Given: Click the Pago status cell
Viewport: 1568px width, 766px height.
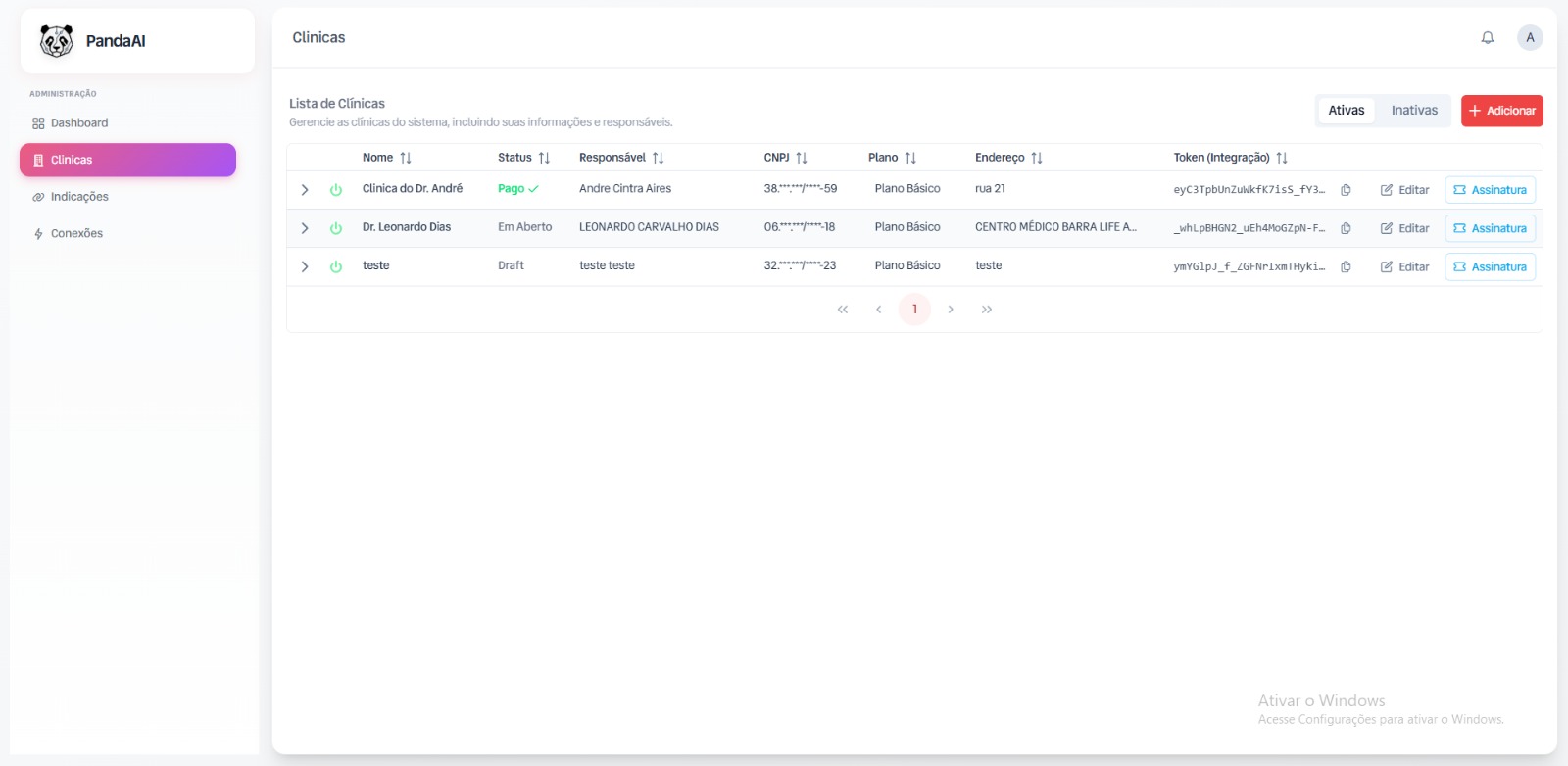Looking at the screenshot, I should [x=518, y=189].
